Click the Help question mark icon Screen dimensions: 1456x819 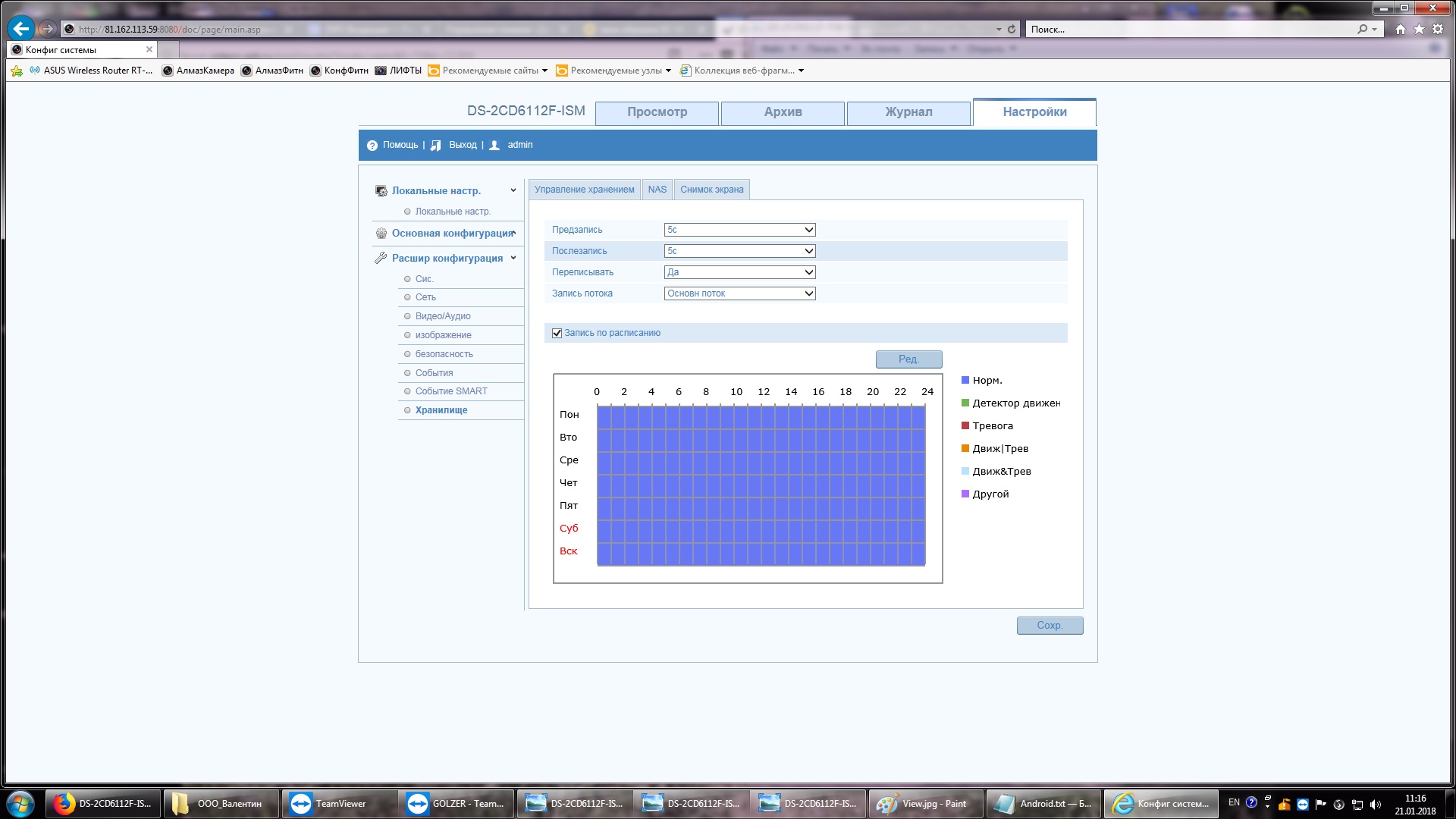click(372, 146)
